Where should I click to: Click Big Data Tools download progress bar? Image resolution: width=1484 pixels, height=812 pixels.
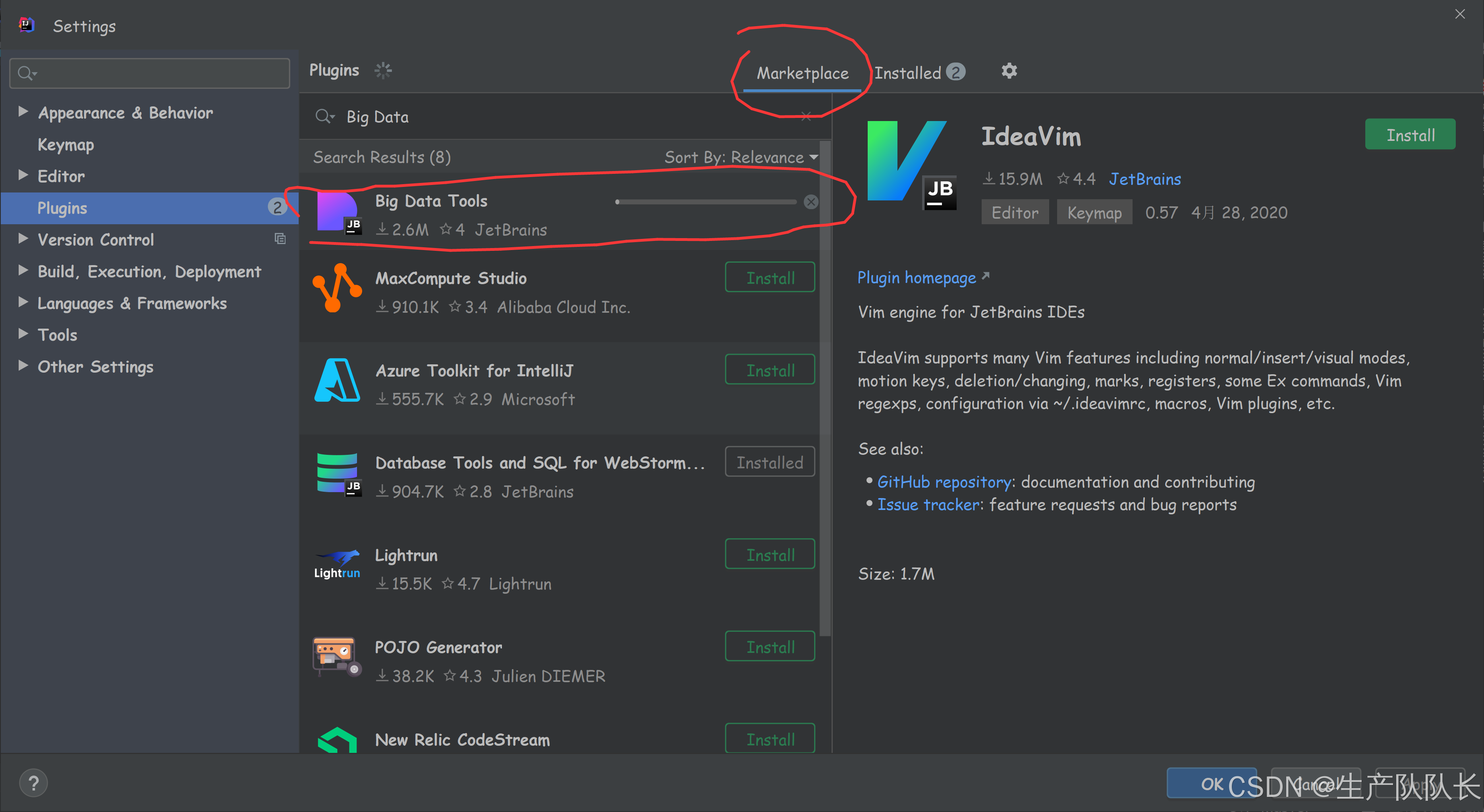[x=706, y=202]
